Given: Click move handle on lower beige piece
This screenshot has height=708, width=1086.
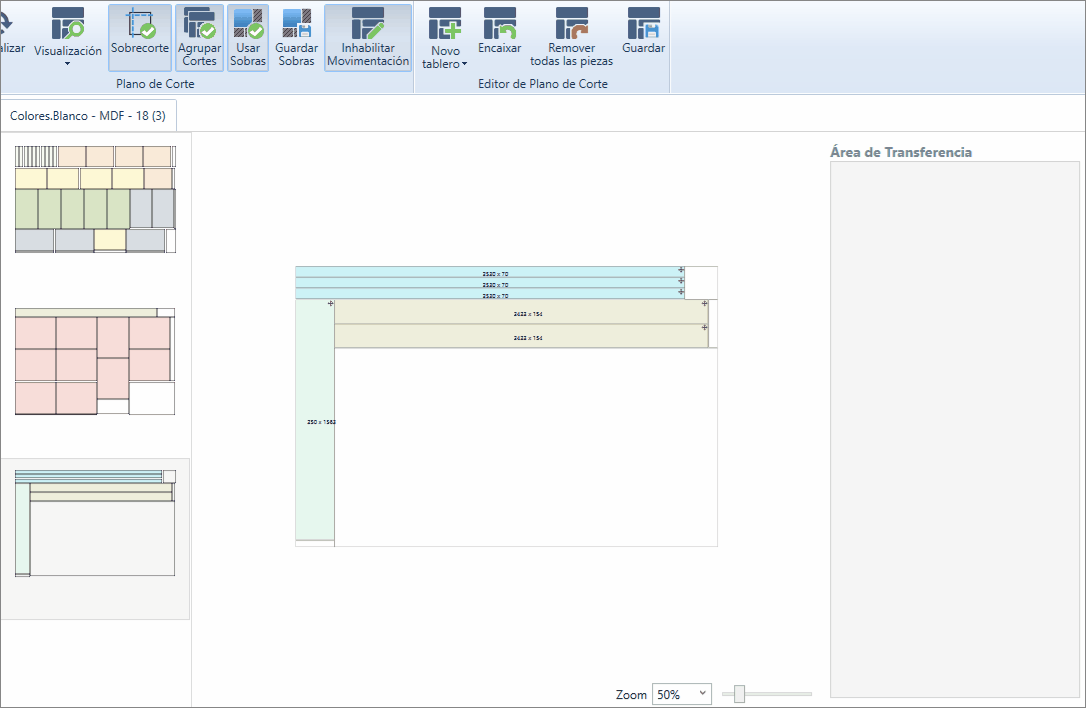Looking at the screenshot, I should click(x=704, y=328).
